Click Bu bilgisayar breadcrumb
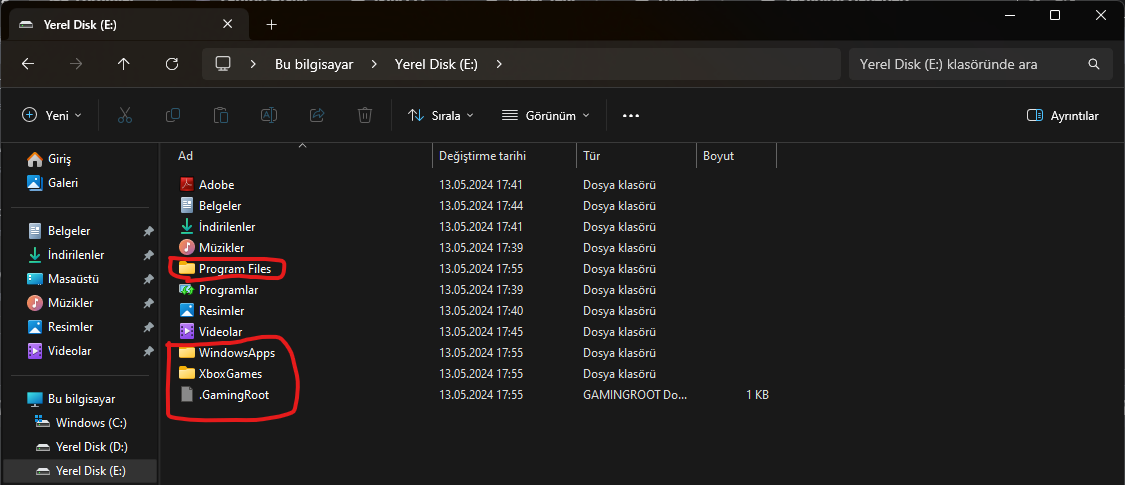Screen dimensions: 1125x485 314,64
